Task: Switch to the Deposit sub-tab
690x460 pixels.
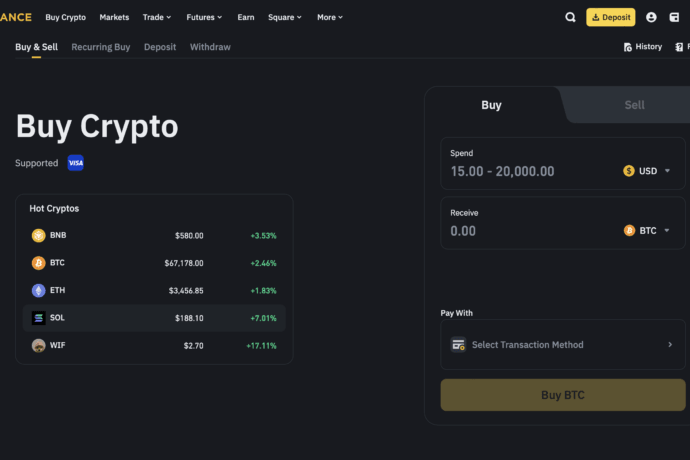Action: [x=160, y=47]
